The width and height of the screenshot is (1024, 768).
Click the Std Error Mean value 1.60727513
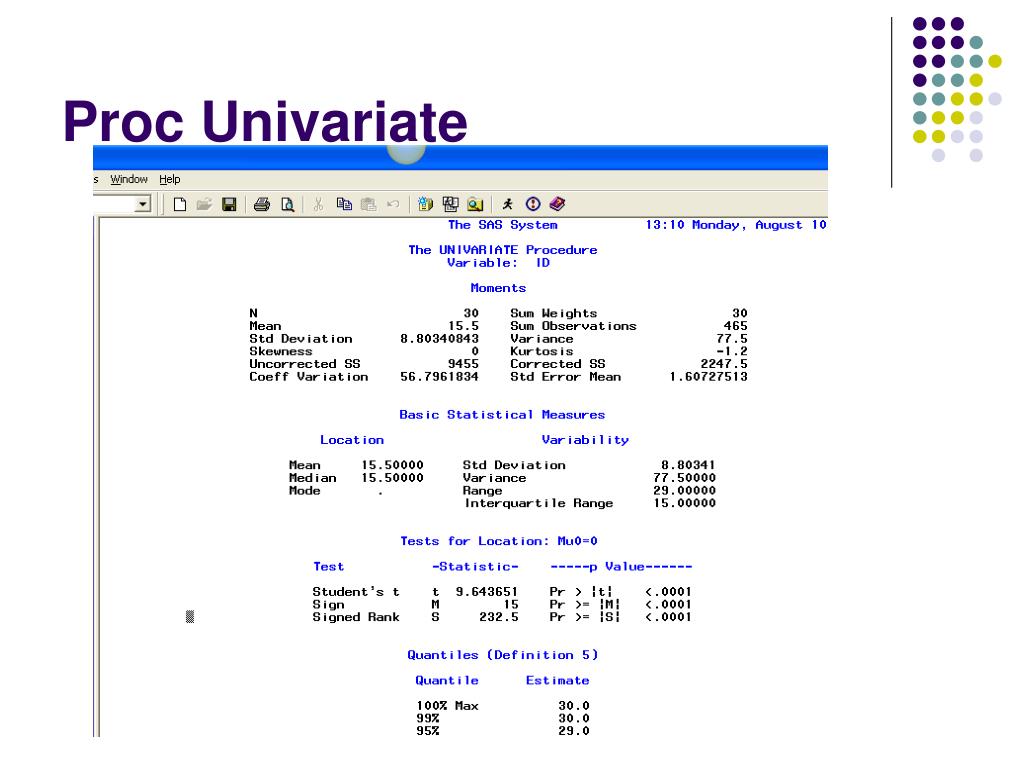(709, 377)
